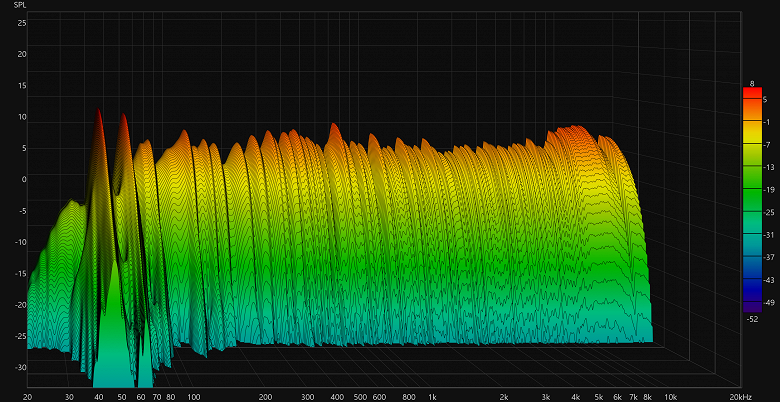The width and height of the screenshot is (780, 402).
Task: Click the 8 label above the color legend
Action: (x=752, y=84)
